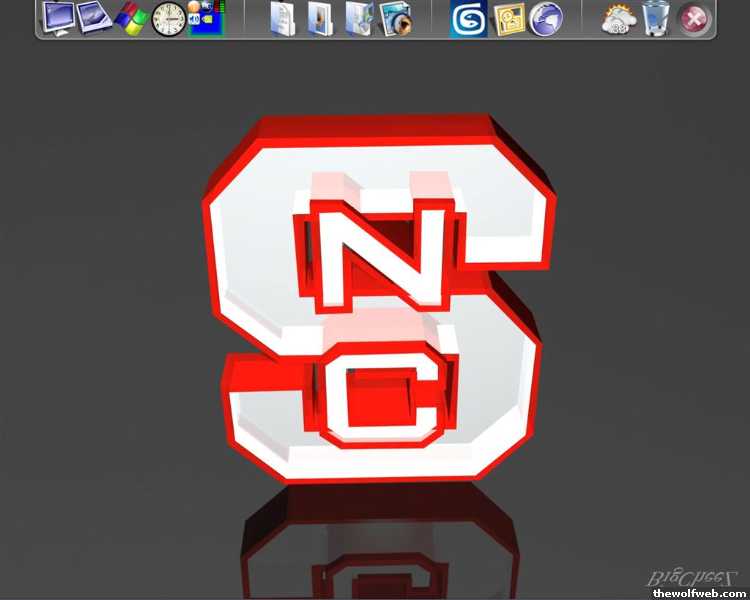This screenshot has height=600, width=750.
Task: Launch the purple globe web browser icon
Action: pos(545,19)
